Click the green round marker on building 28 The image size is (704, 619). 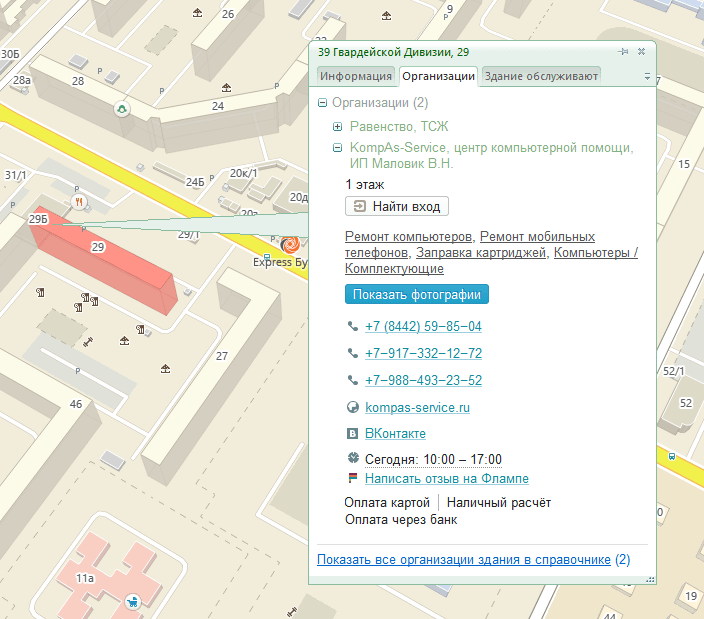pos(122,109)
